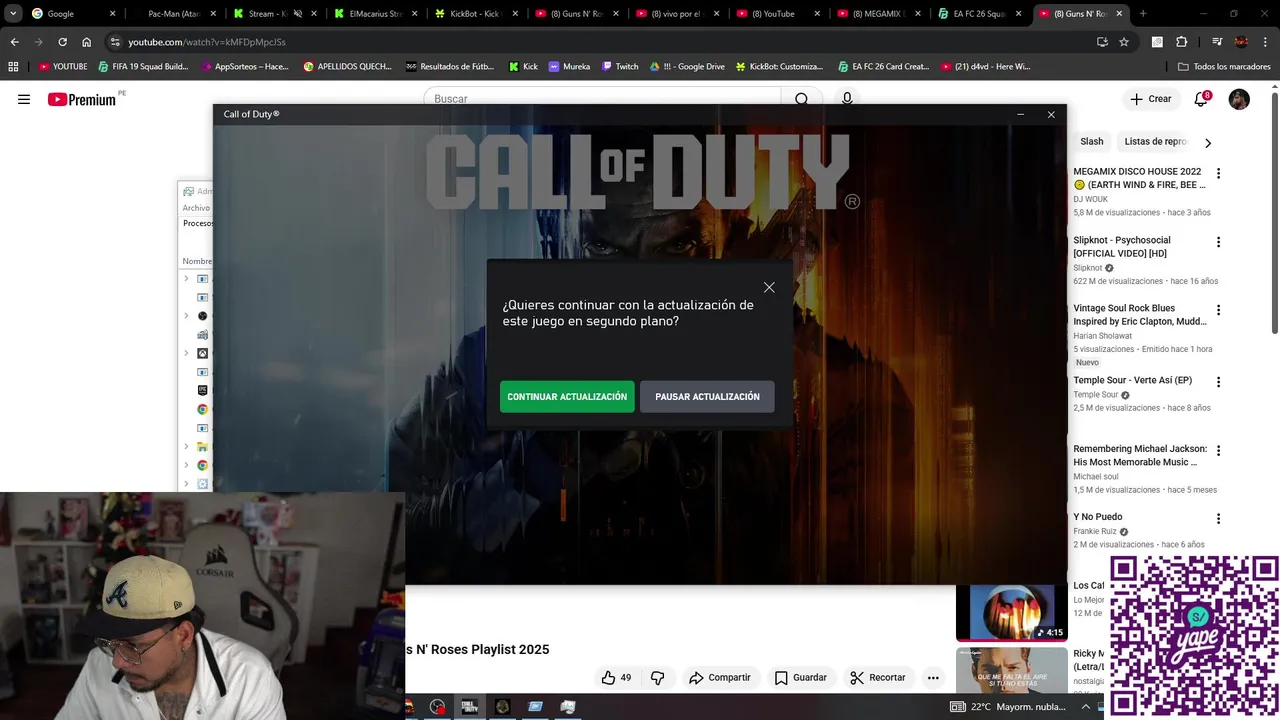
Task: Open Y No Puedo by Frankie Ruiz
Action: click(x=1098, y=517)
